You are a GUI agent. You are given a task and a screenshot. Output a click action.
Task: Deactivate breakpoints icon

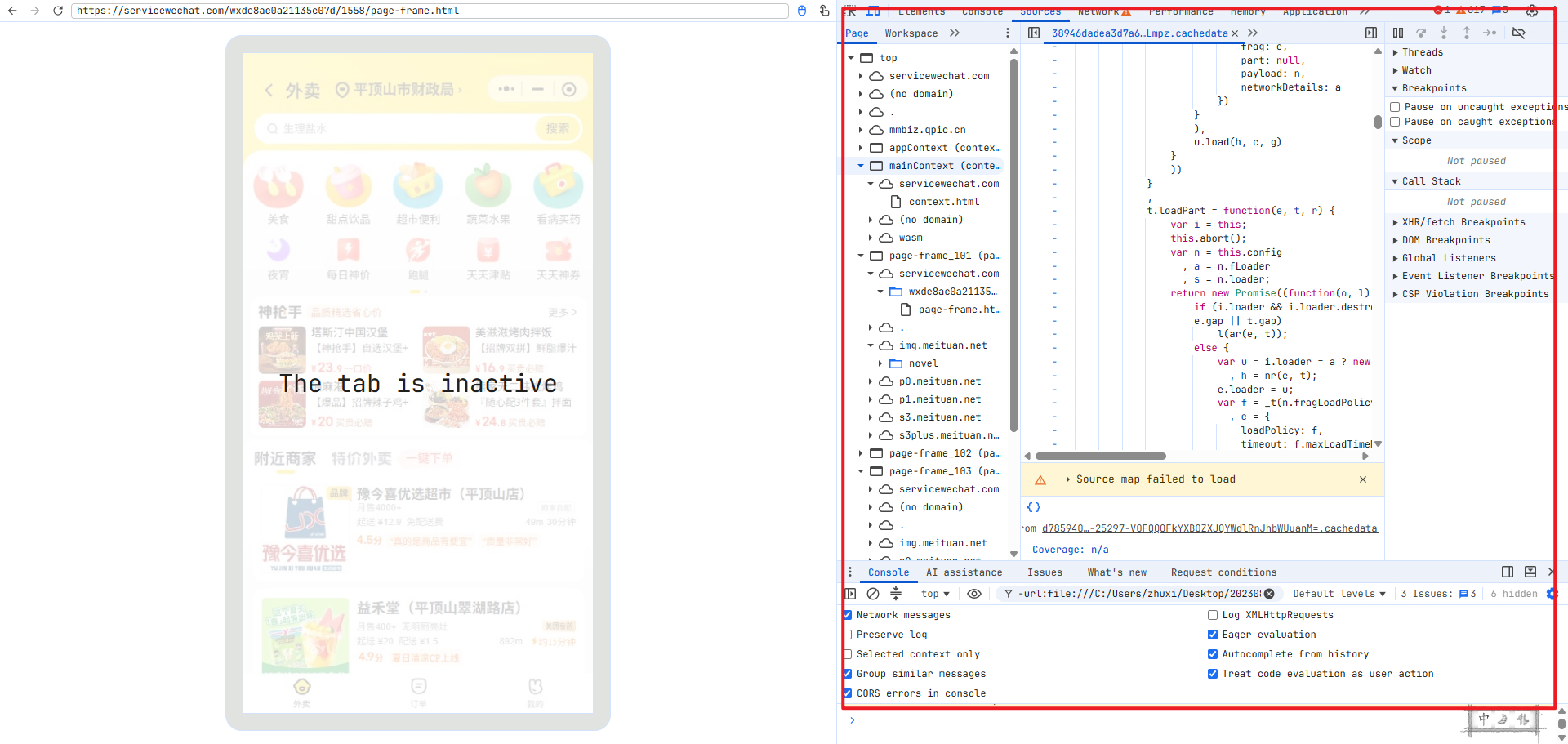pyautogui.click(x=1519, y=33)
